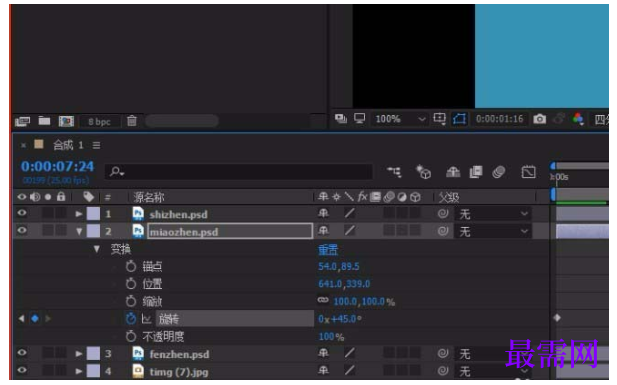Hide the fenzhen.psd layer
The image size is (617, 385).
[x=22, y=353]
